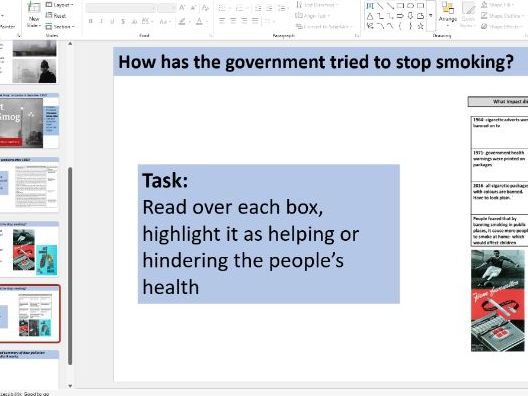Select the star shape
This screenshot has width=528, height=396.
coord(420,26)
